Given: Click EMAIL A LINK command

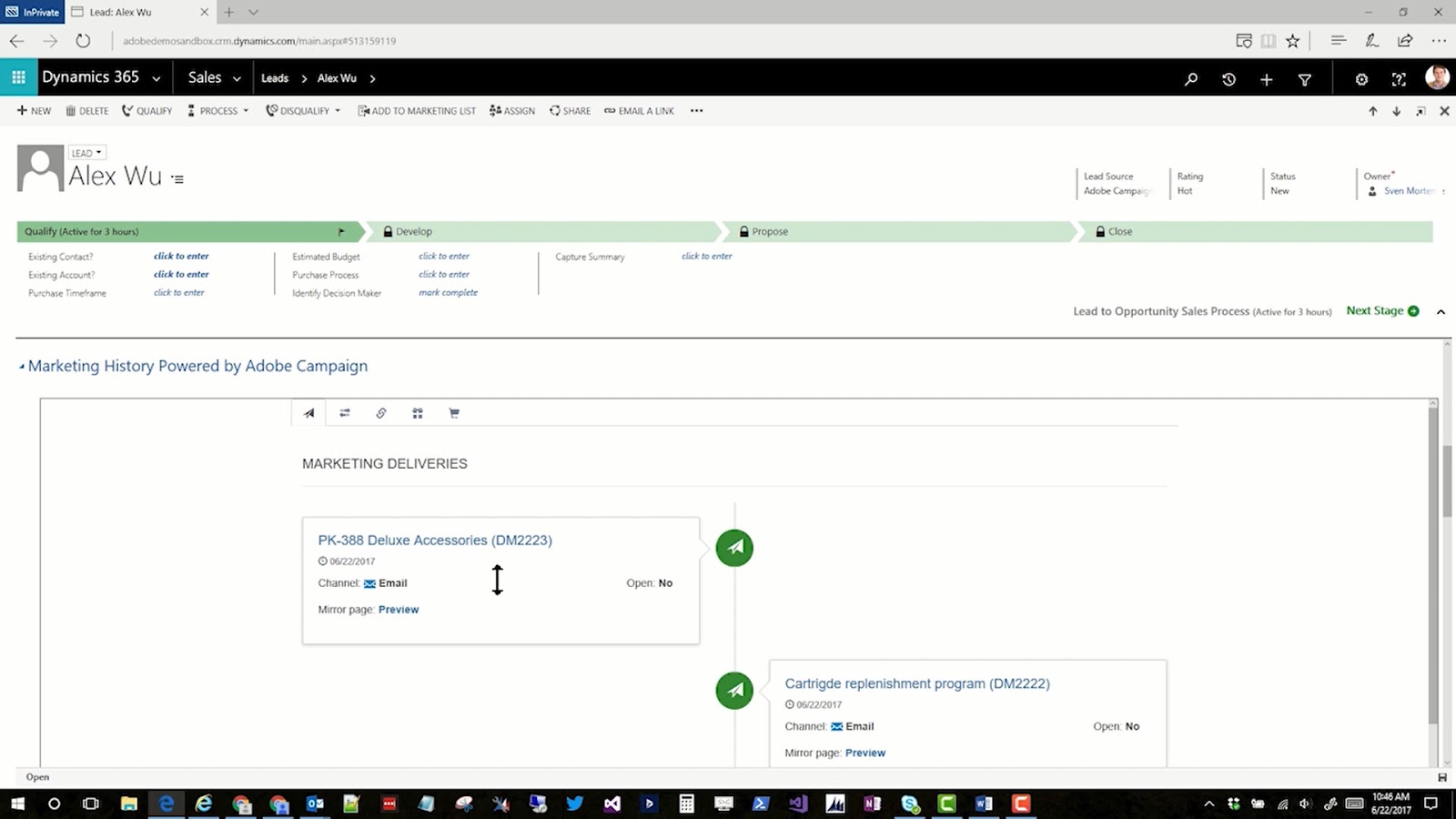Looking at the screenshot, I should tap(640, 111).
